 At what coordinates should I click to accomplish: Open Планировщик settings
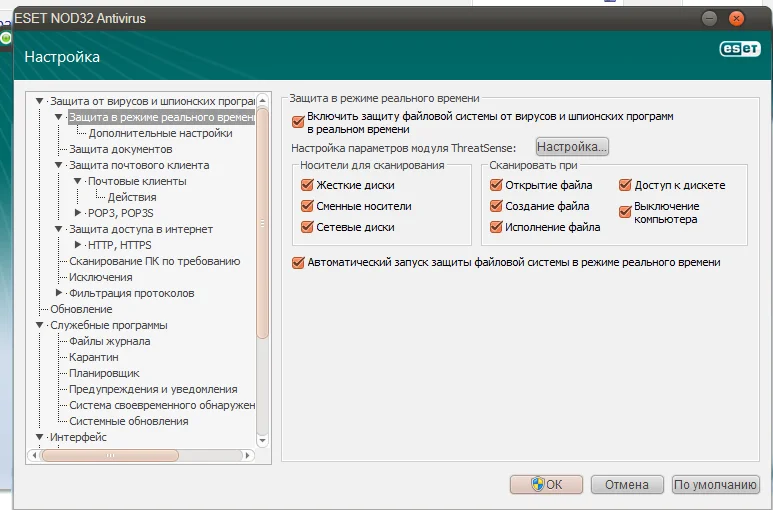pos(104,374)
